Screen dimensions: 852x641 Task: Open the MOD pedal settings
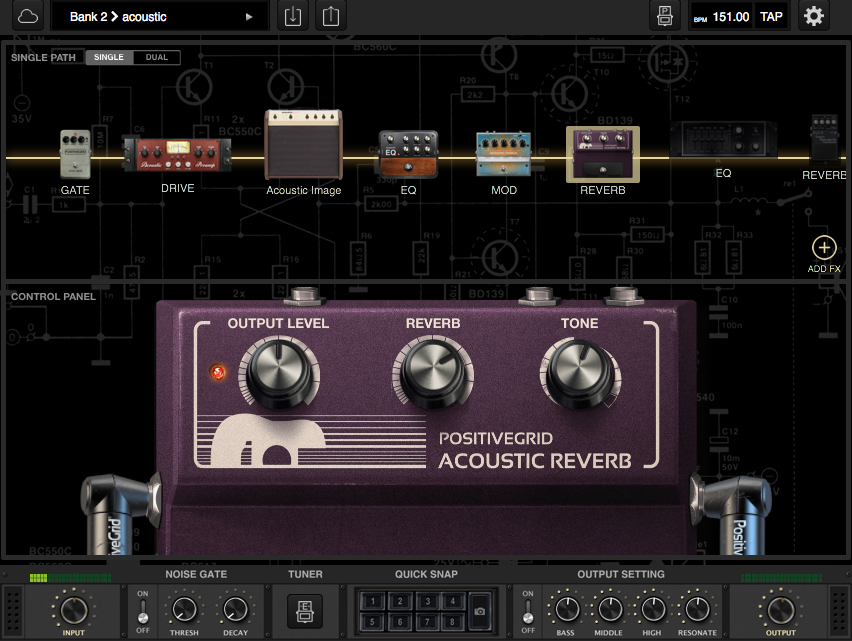[504, 150]
